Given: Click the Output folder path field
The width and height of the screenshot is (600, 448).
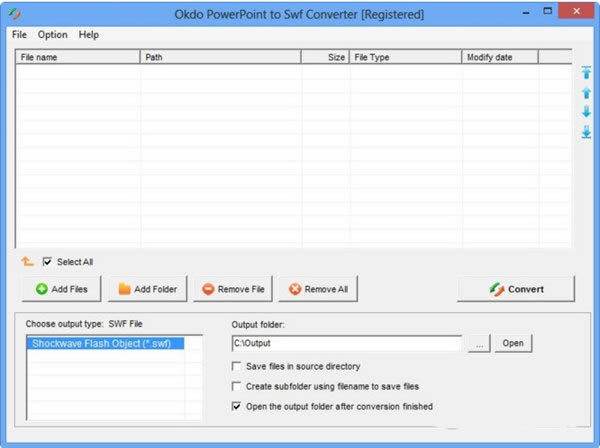Looking at the screenshot, I should tap(347, 343).
